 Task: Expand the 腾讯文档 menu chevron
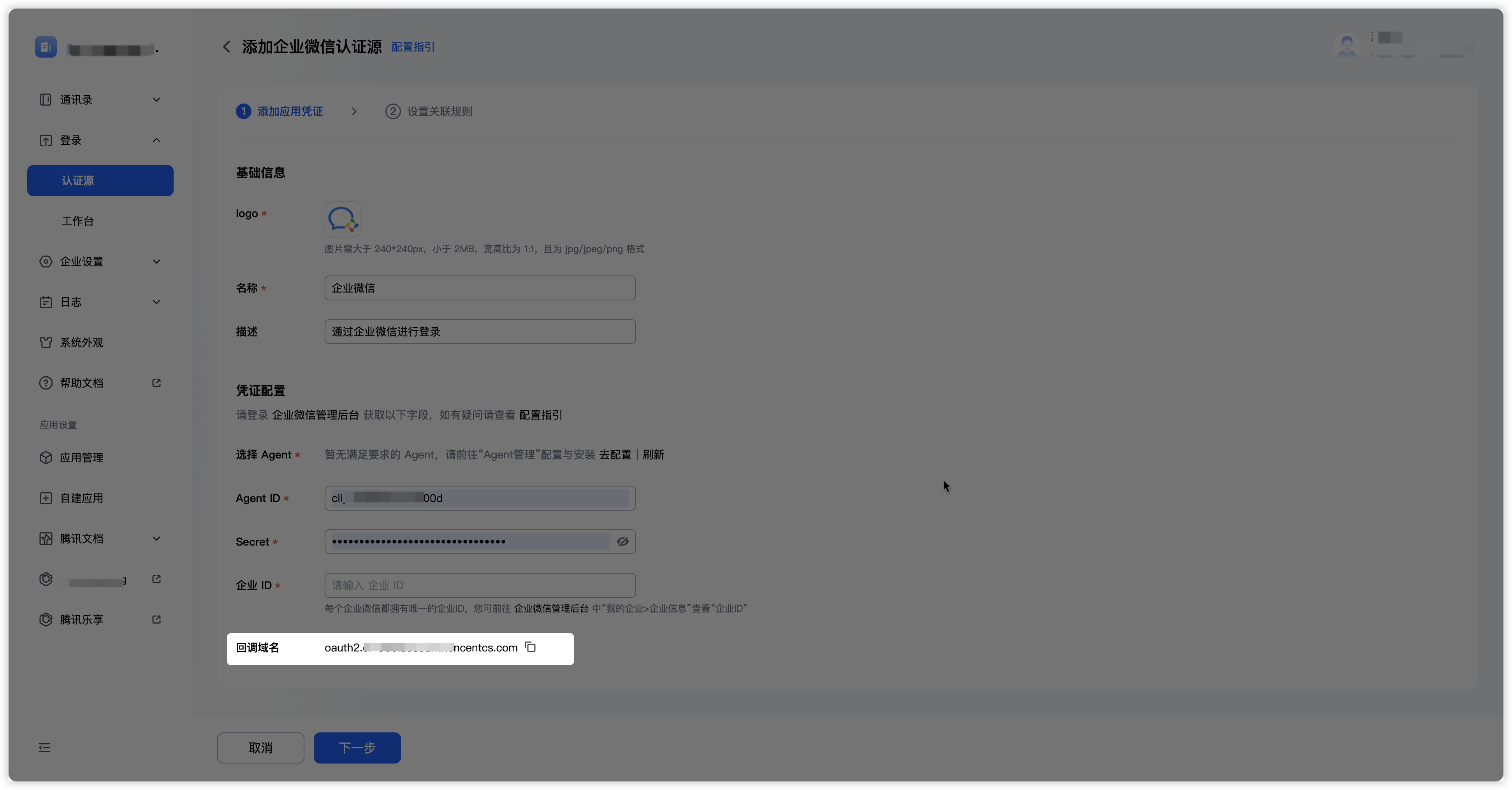(157, 539)
